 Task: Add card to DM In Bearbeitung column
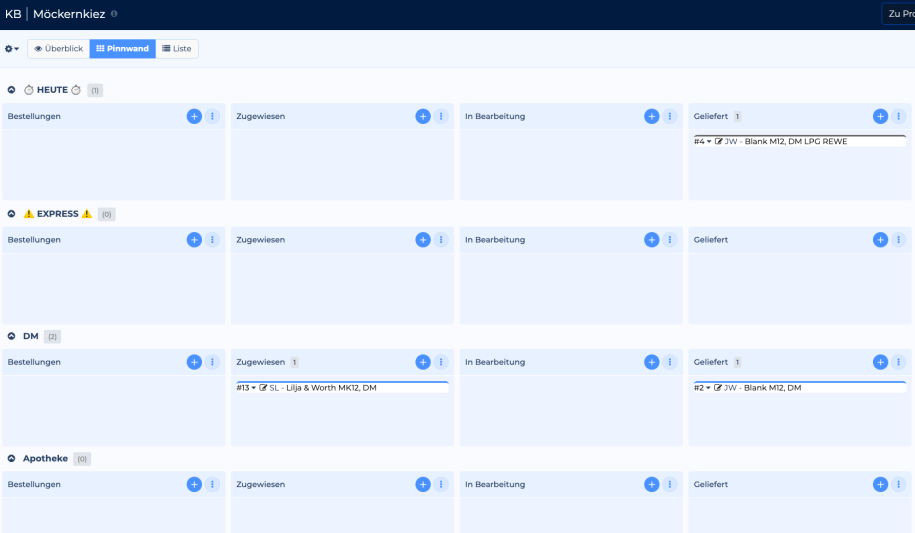(x=652, y=362)
